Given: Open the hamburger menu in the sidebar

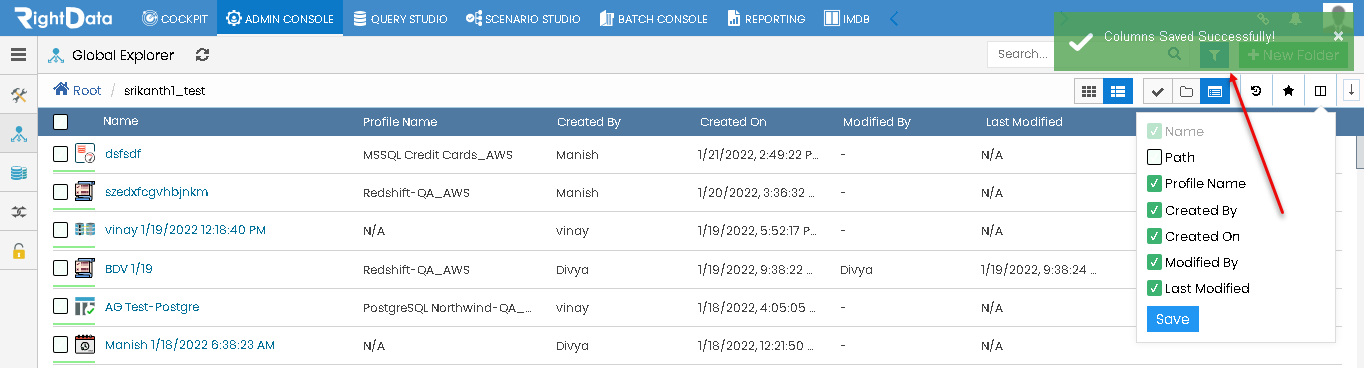Looking at the screenshot, I should coord(18,55).
